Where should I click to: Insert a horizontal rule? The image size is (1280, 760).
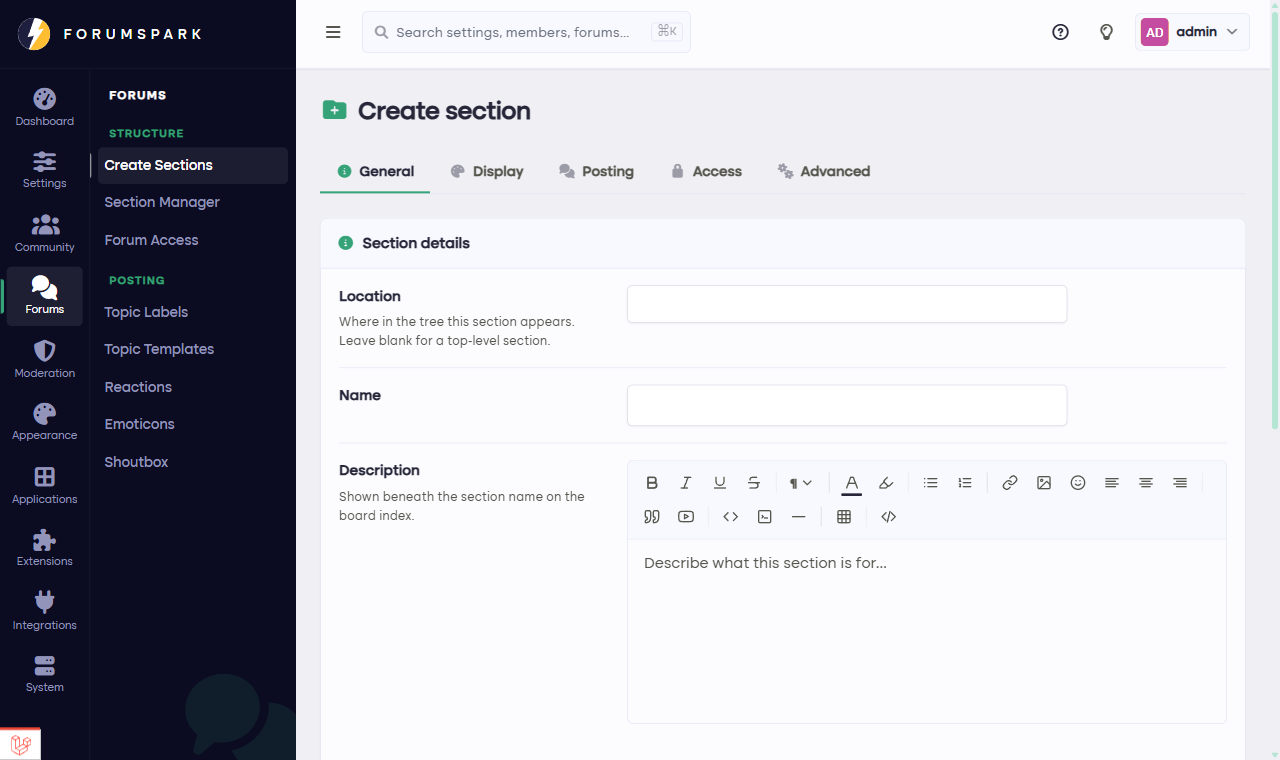point(799,517)
